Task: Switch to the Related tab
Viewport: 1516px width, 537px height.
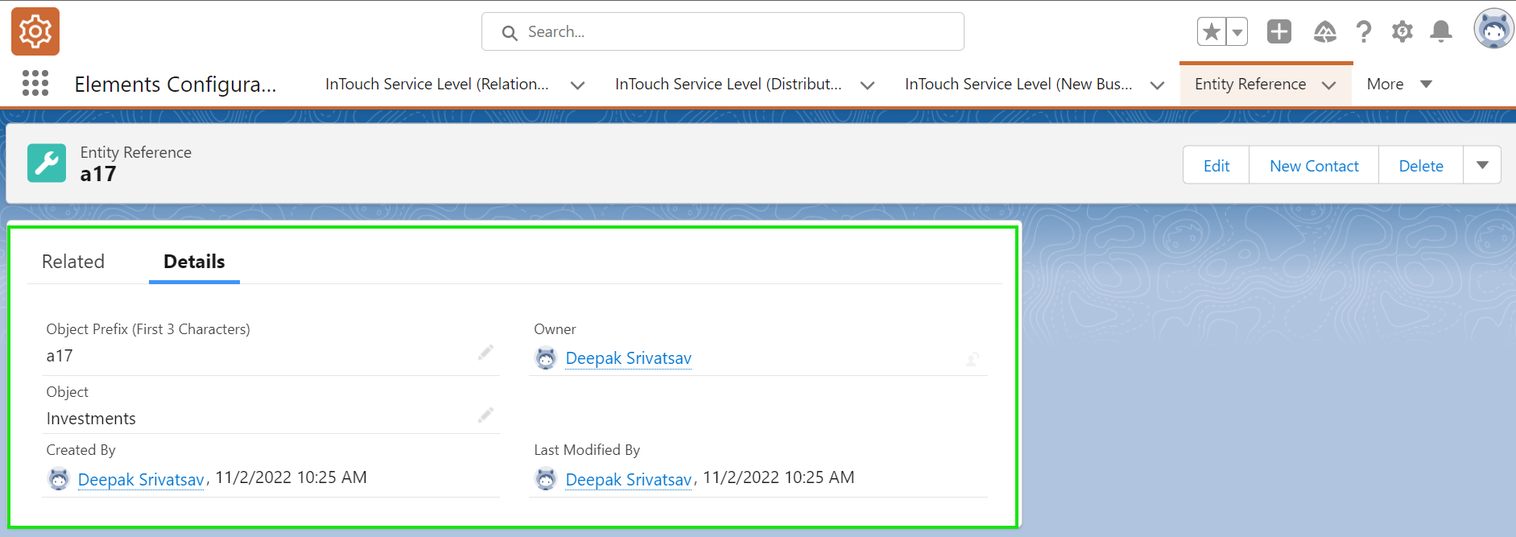Action: pyautogui.click(x=73, y=262)
